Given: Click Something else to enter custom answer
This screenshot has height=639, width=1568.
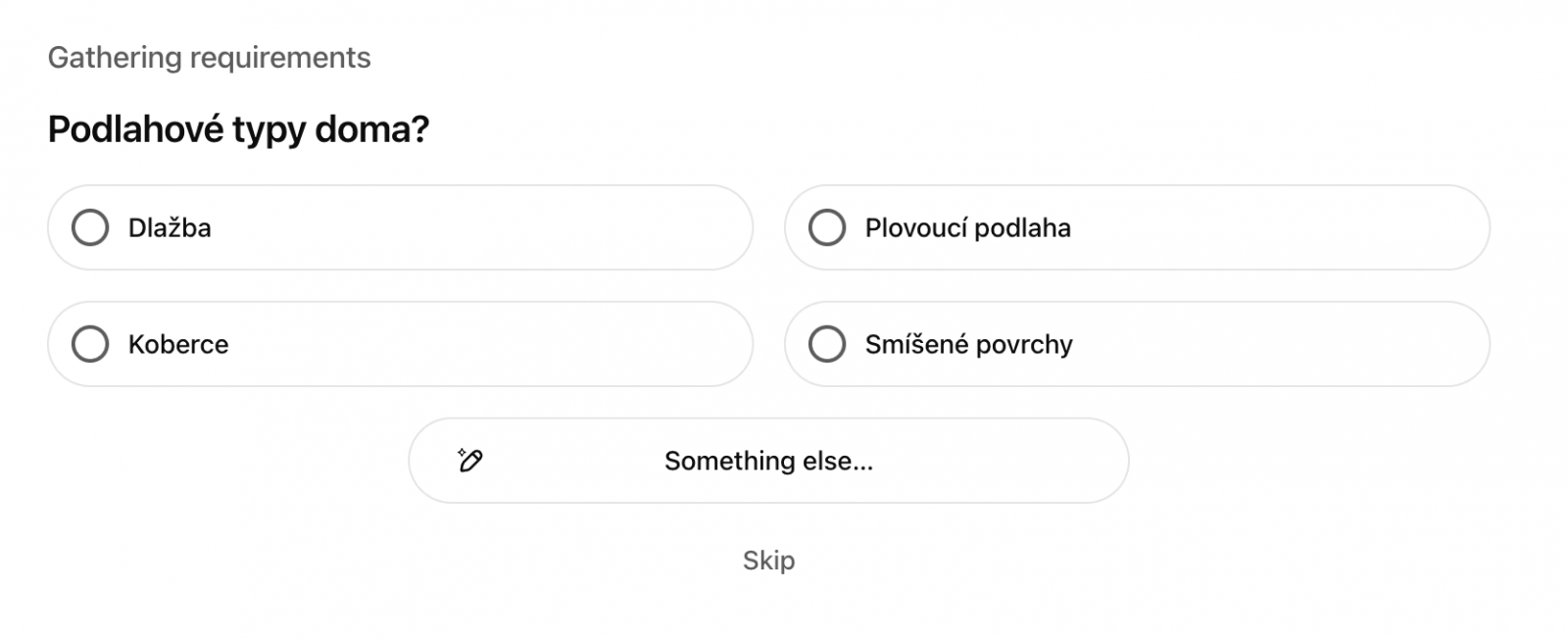Looking at the screenshot, I should (768, 460).
